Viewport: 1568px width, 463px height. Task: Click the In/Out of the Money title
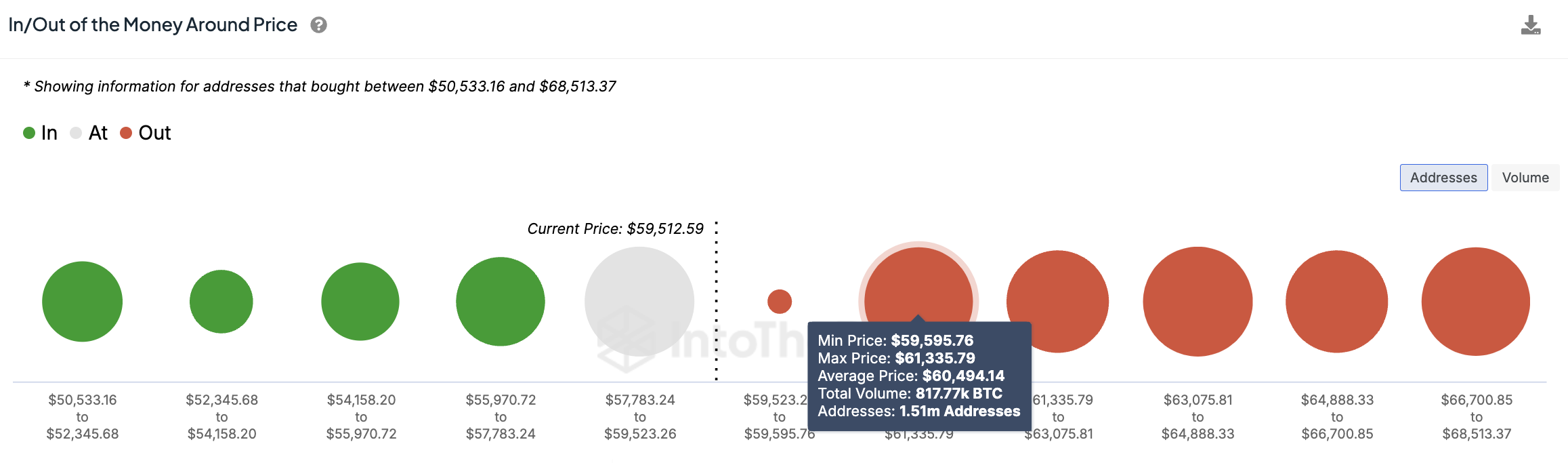[153, 25]
